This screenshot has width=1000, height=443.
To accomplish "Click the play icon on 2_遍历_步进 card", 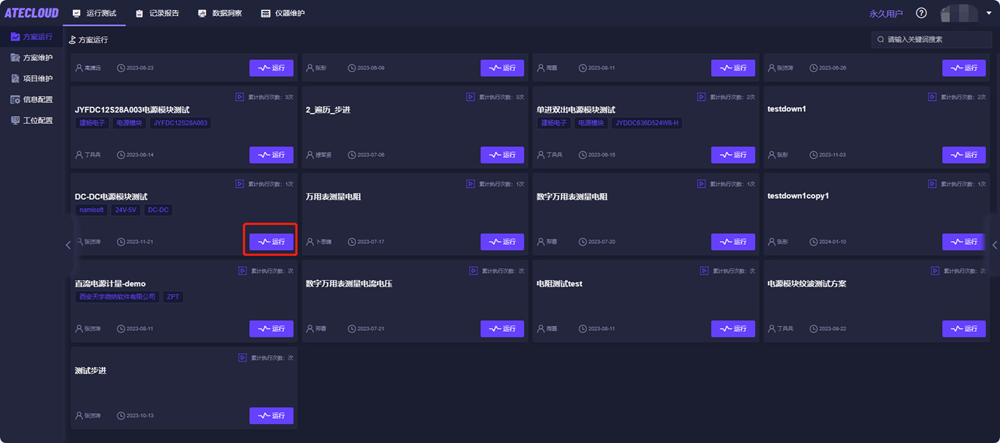I will point(470,97).
